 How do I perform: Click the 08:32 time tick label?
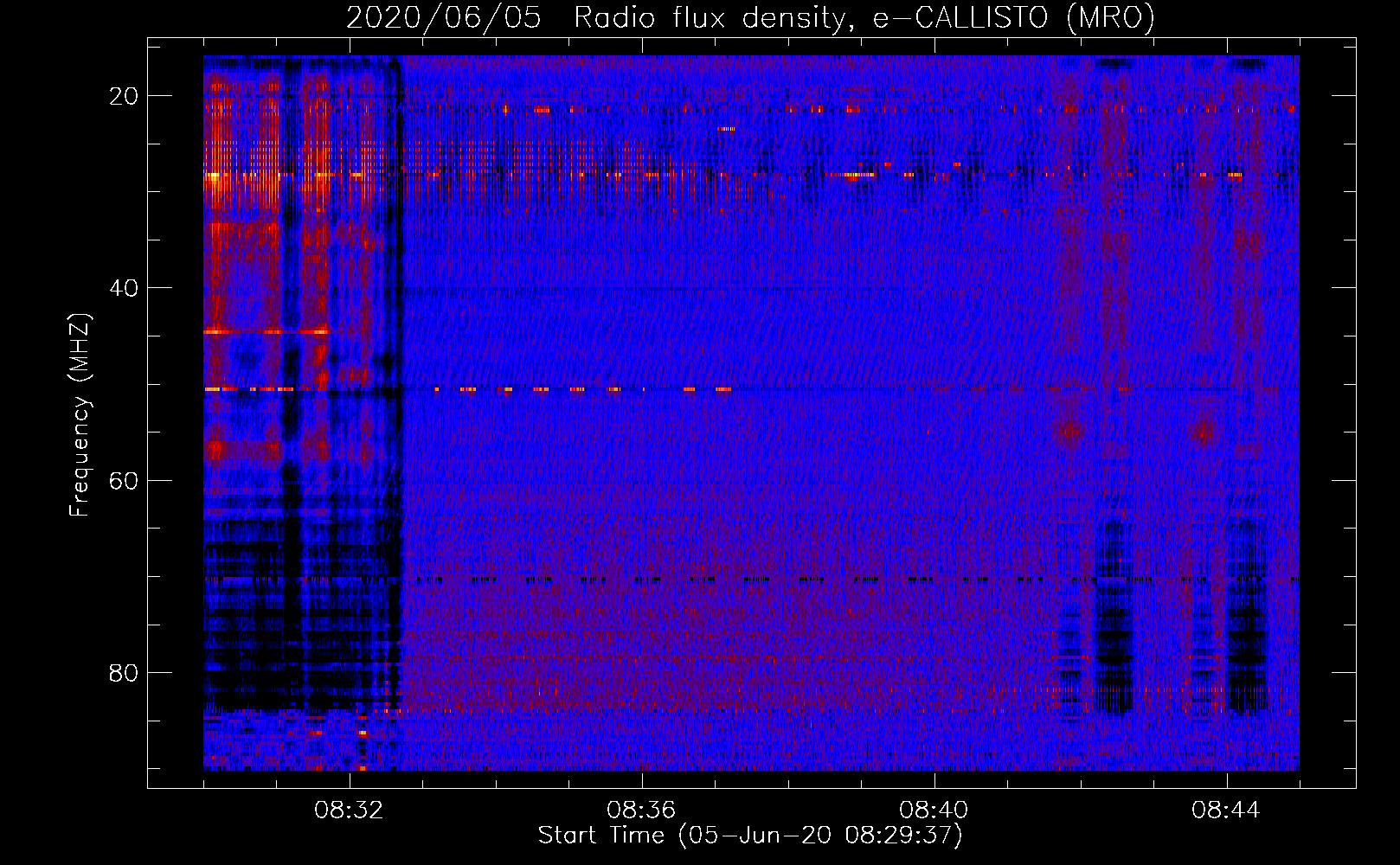(349, 811)
